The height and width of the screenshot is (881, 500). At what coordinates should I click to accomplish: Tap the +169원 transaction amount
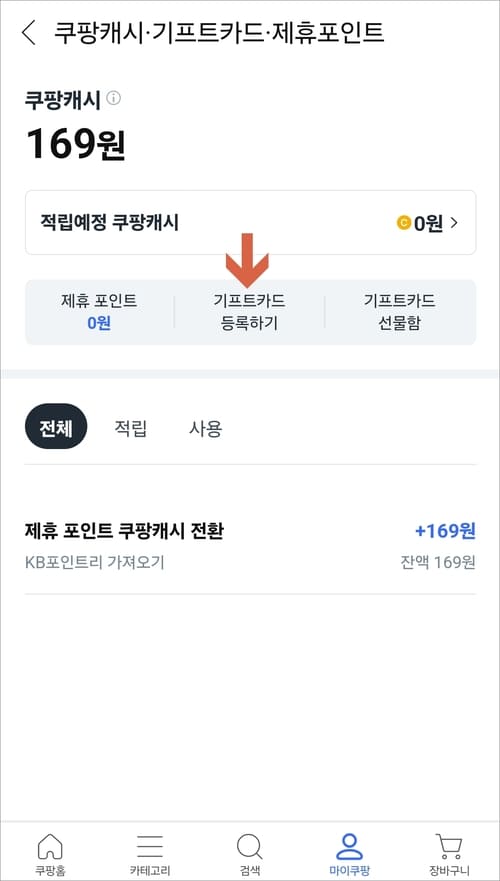[445, 530]
